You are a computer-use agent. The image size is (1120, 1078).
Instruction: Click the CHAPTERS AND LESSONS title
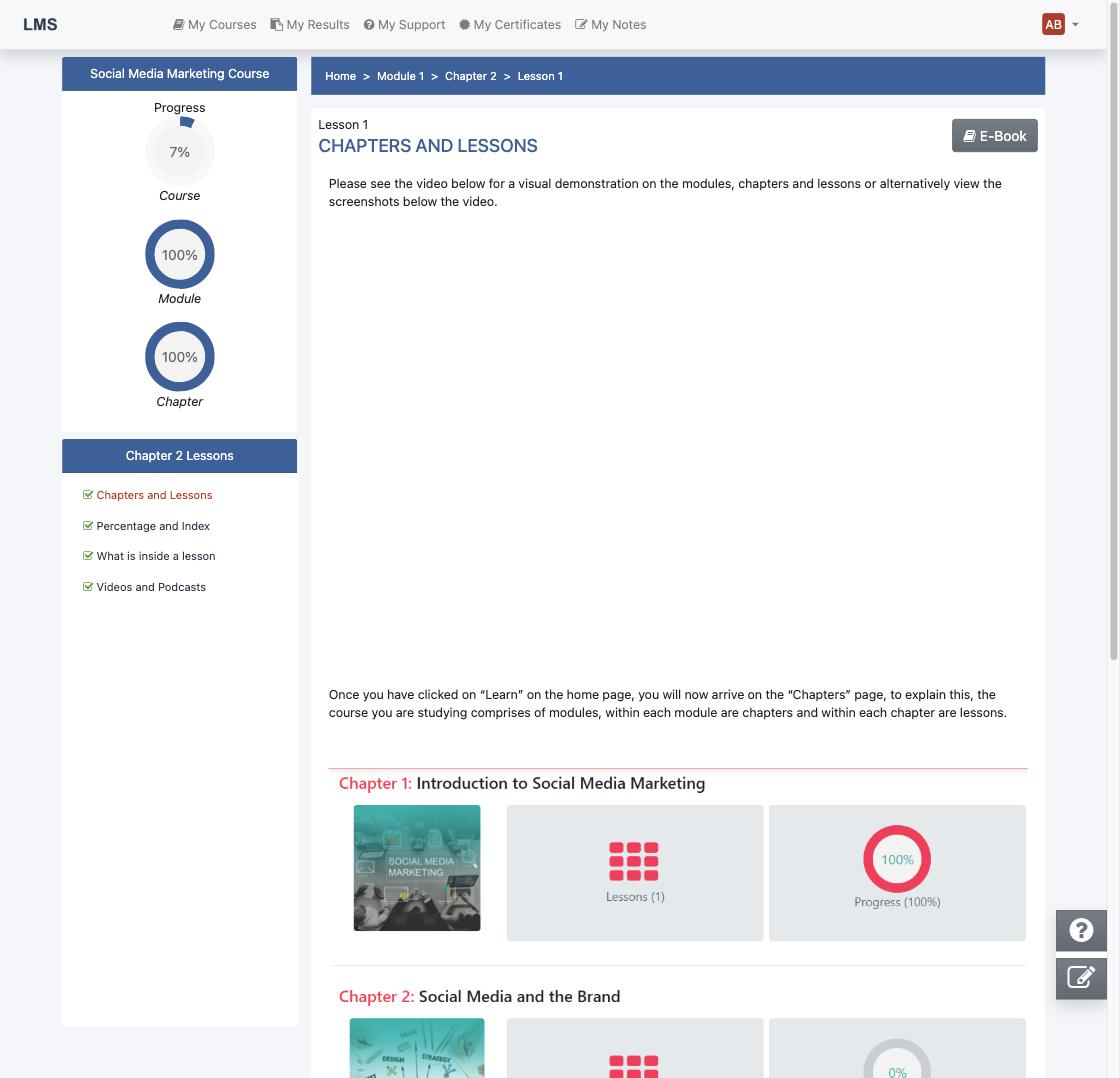click(x=428, y=146)
